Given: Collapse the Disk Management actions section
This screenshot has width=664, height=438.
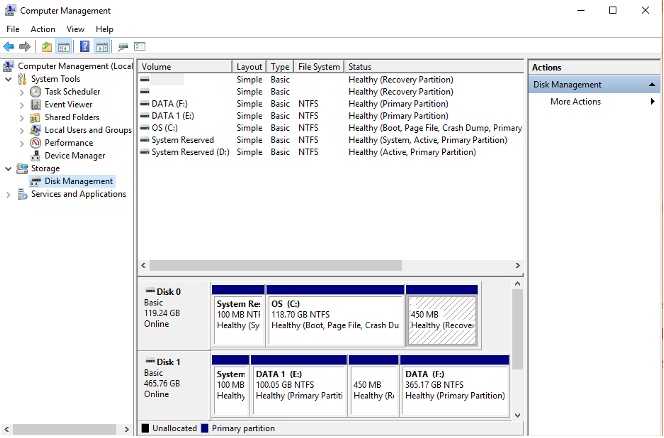Looking at the screenshot, I should [x=653, y=85].
